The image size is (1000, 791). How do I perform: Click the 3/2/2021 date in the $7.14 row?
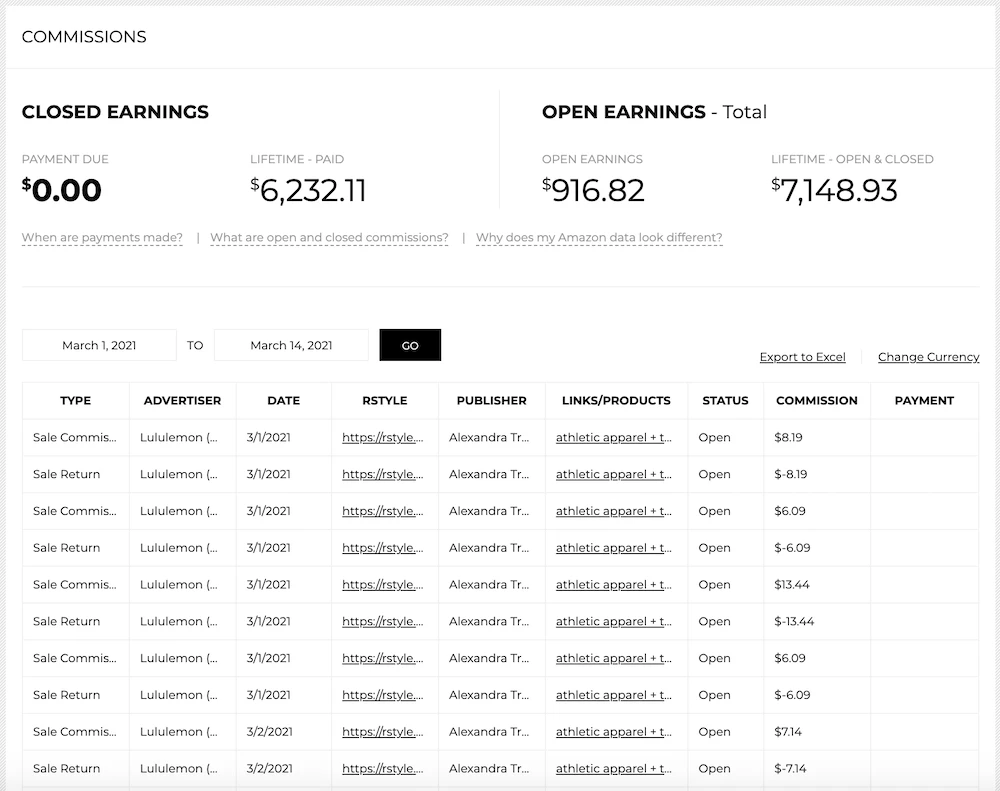[x=269, y=732]
